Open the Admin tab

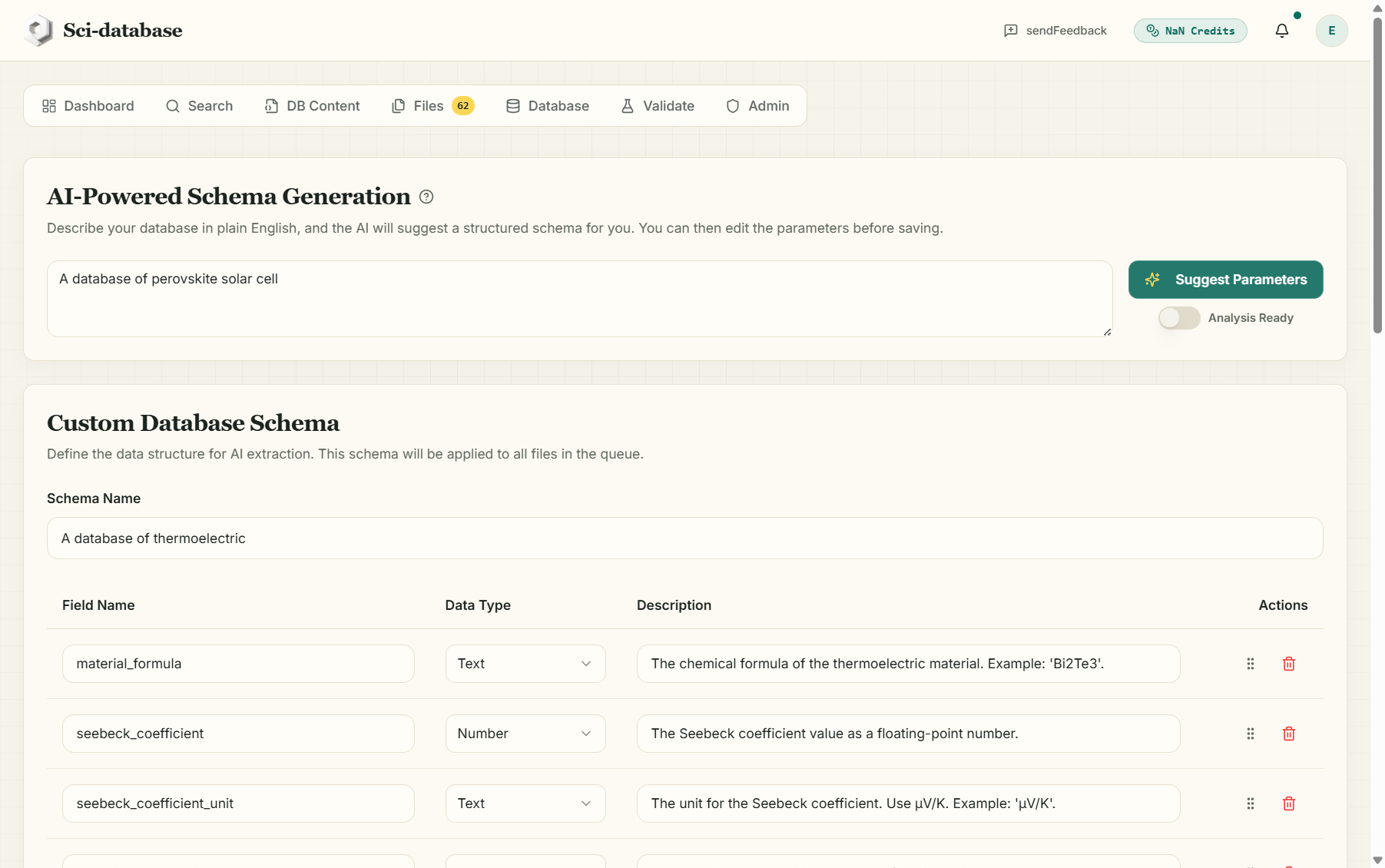point(758,106)
